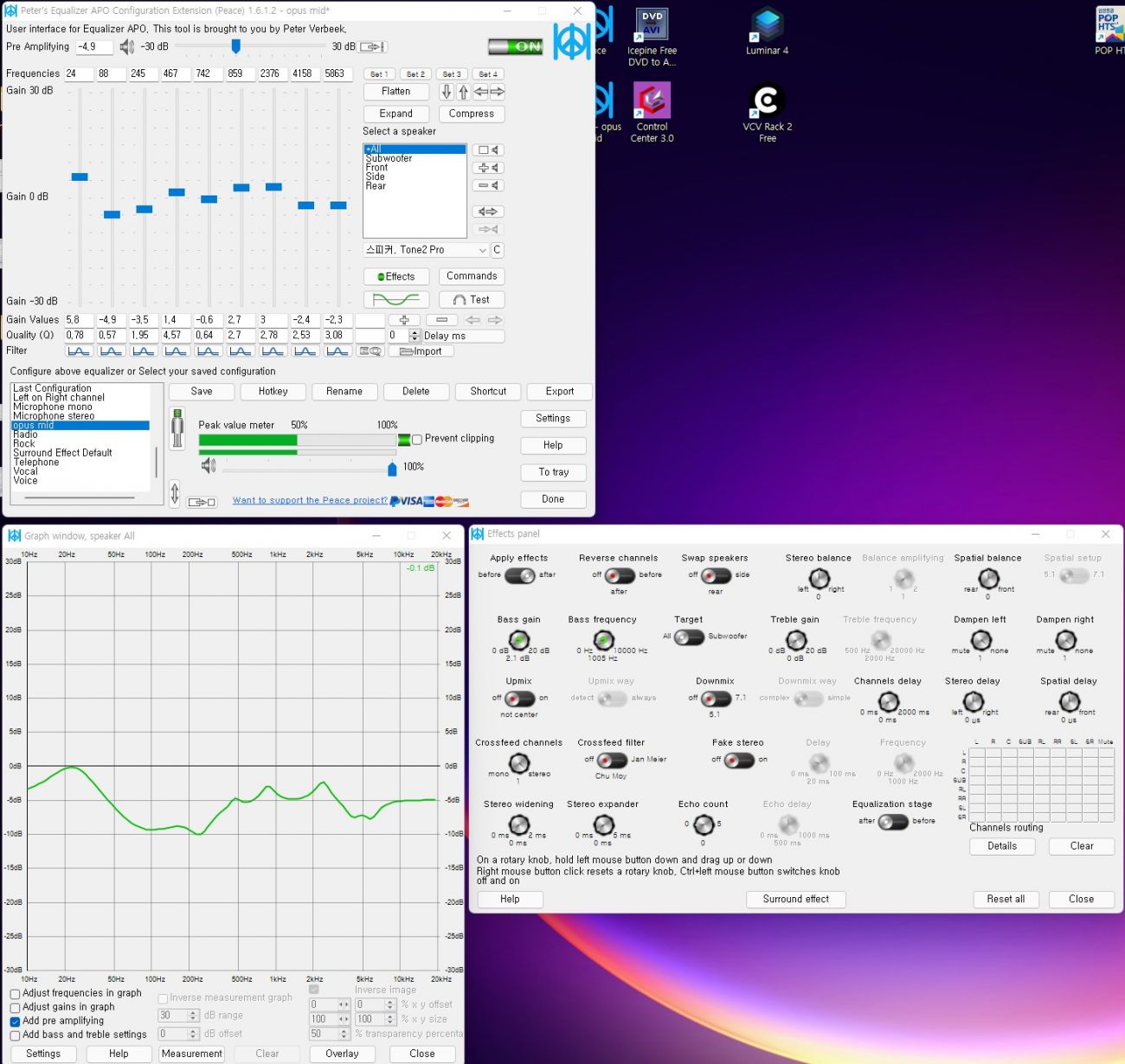Screen dimensions: 1125x1064
Task: Click the Flatten button
Action: 396,92
